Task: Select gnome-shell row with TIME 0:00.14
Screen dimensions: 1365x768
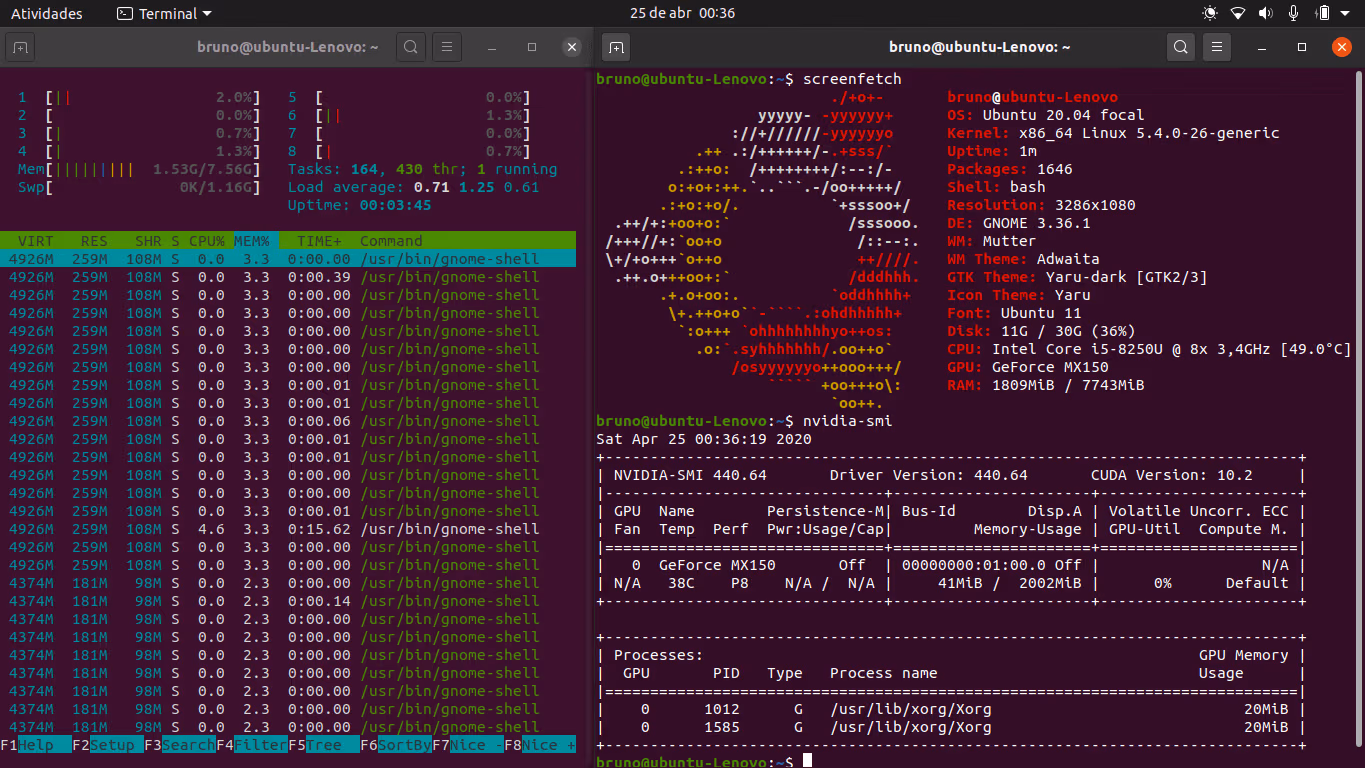Action: (288, 601)
